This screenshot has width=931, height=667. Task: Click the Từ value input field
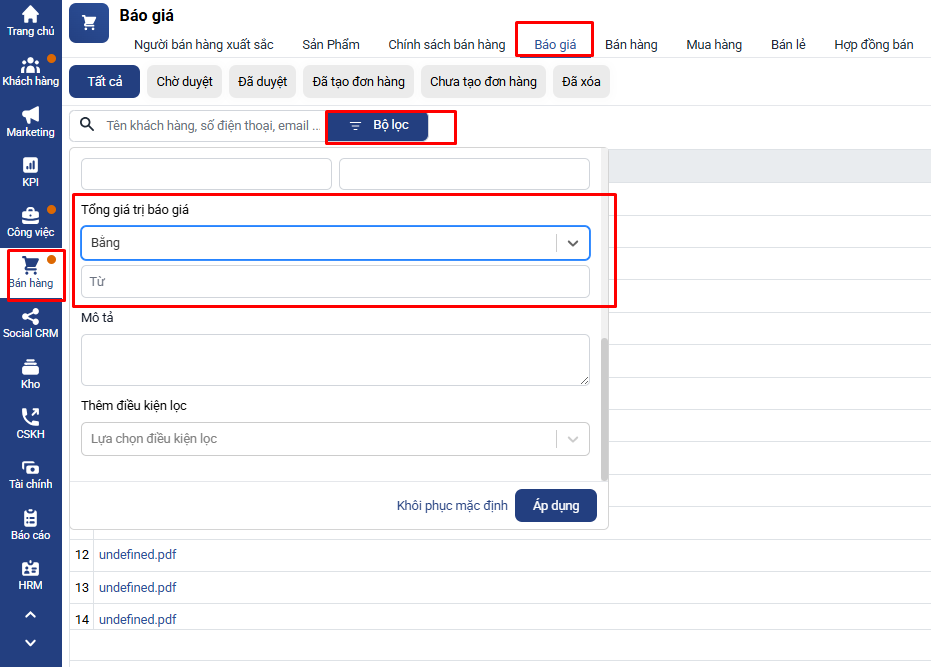pos(335,282)
